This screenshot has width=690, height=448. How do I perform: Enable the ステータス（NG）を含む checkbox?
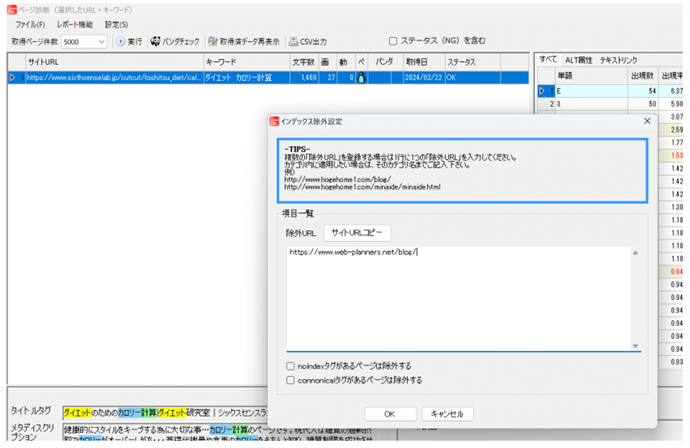point(393,42)
